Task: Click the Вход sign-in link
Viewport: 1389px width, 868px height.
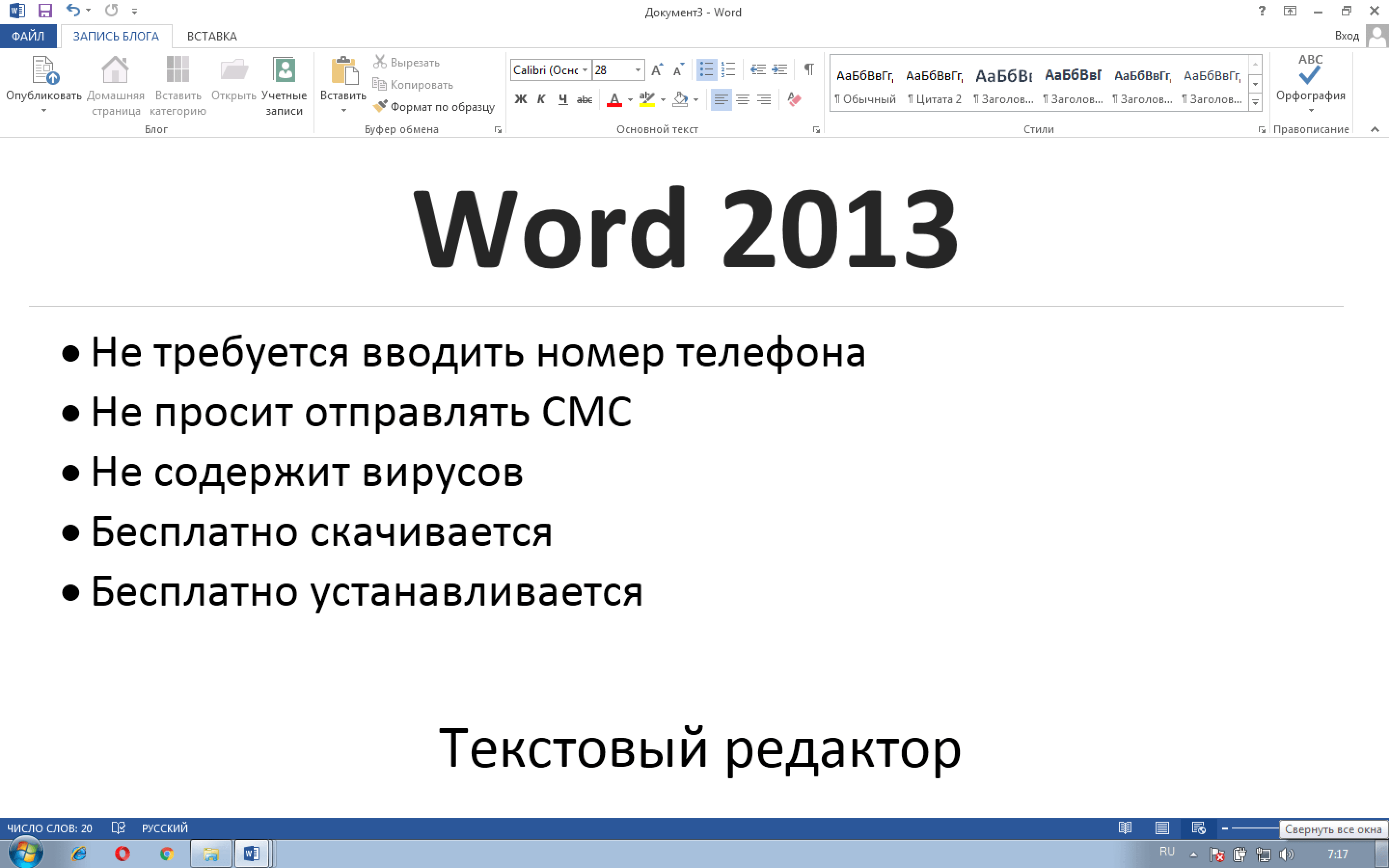Action: (x=1346, y=36)
